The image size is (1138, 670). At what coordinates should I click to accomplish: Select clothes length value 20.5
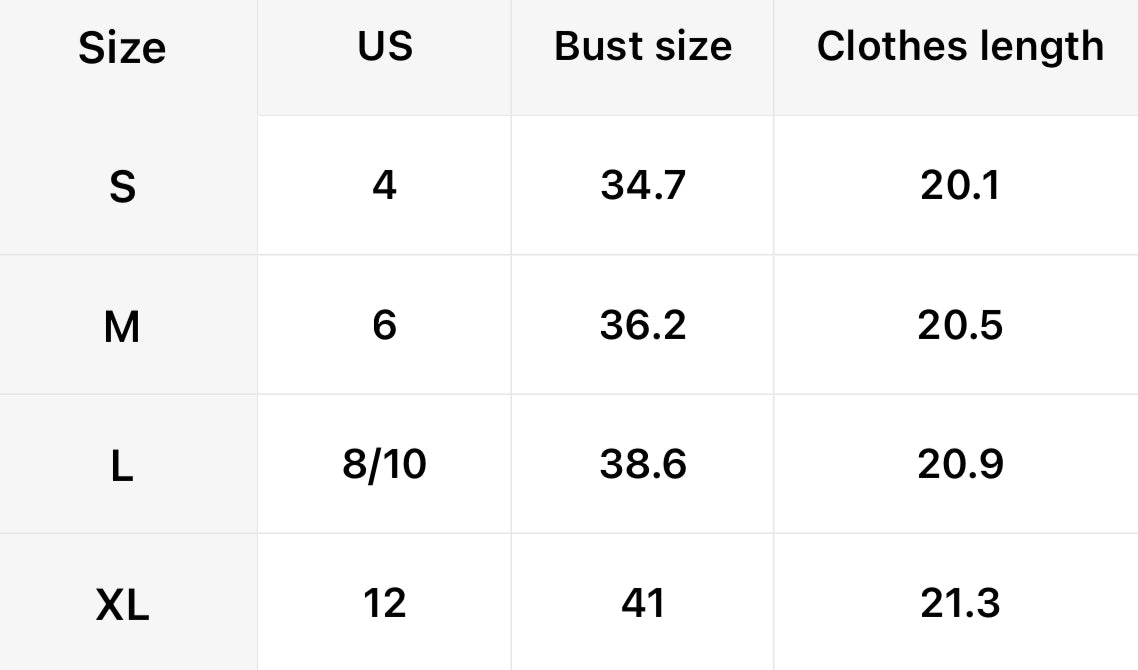[960, 325]
